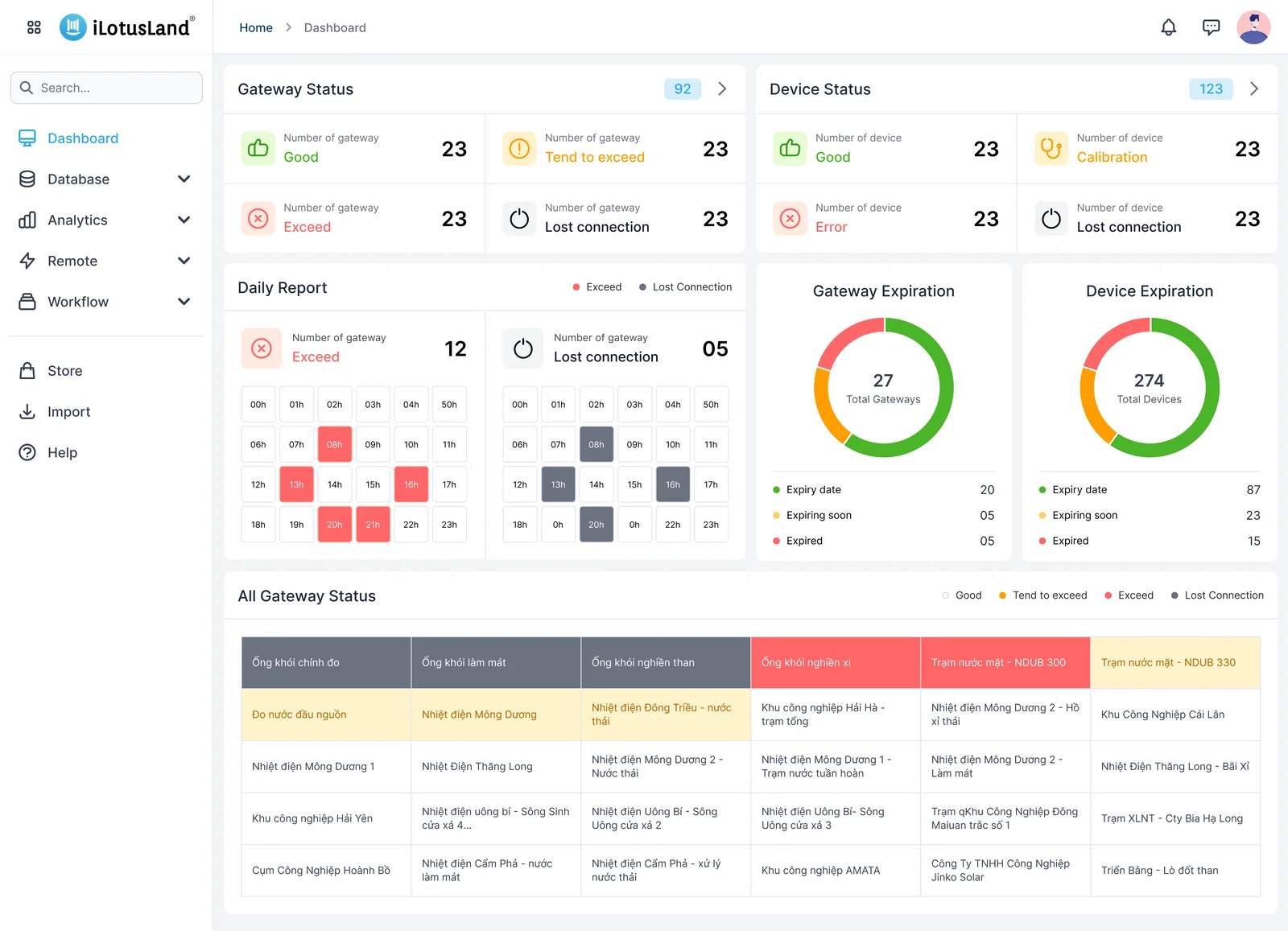Open Device Status details arrow

[x=1254, y=89]
